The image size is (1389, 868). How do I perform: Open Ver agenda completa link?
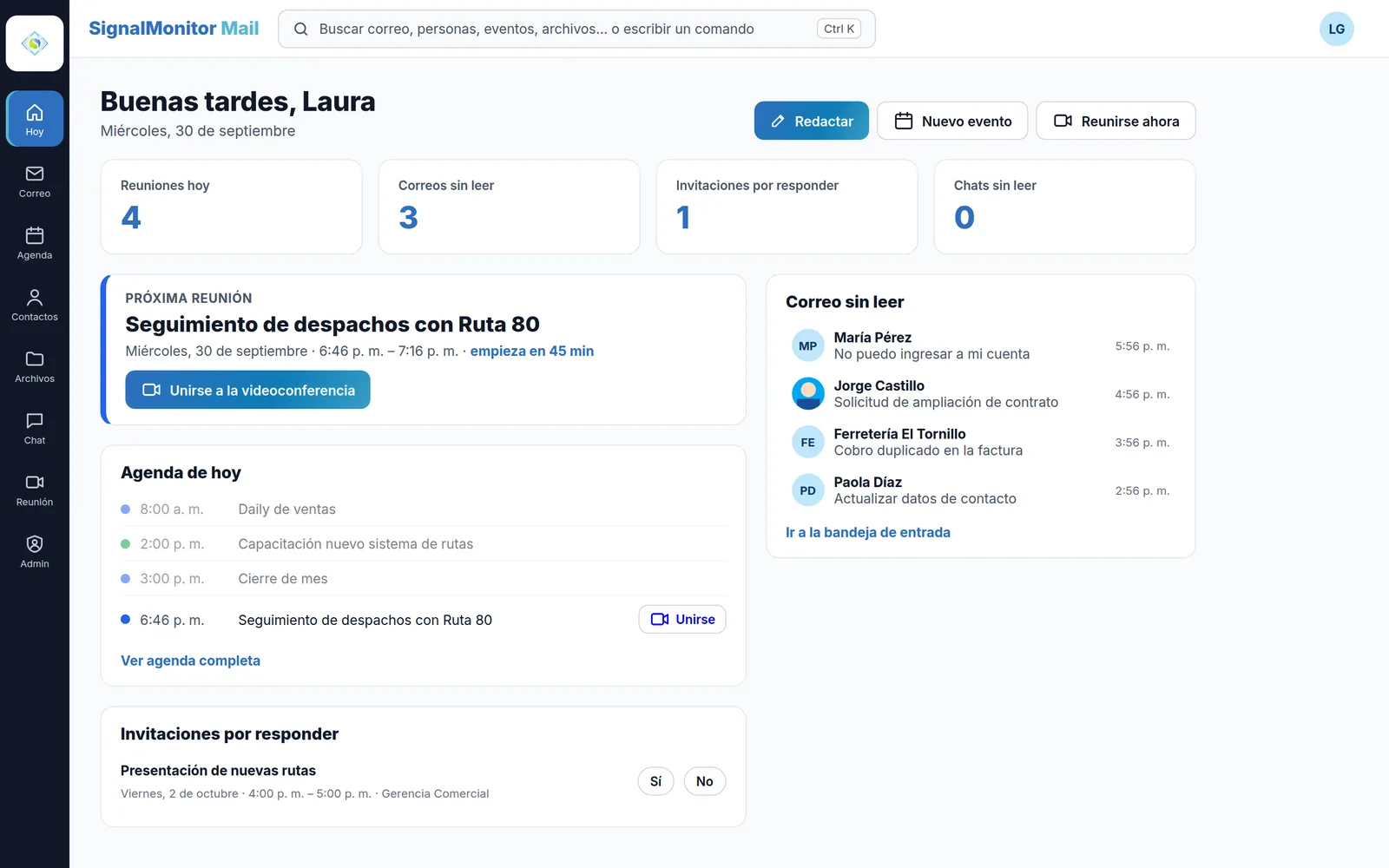190,661
